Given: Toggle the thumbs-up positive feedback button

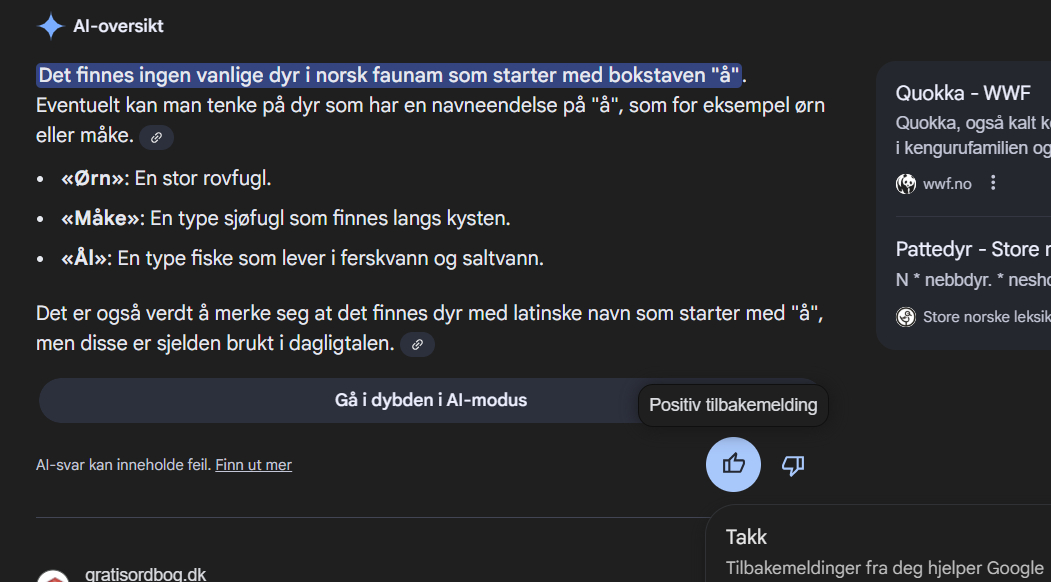Looking at the screenshot, I should point(733,464).
